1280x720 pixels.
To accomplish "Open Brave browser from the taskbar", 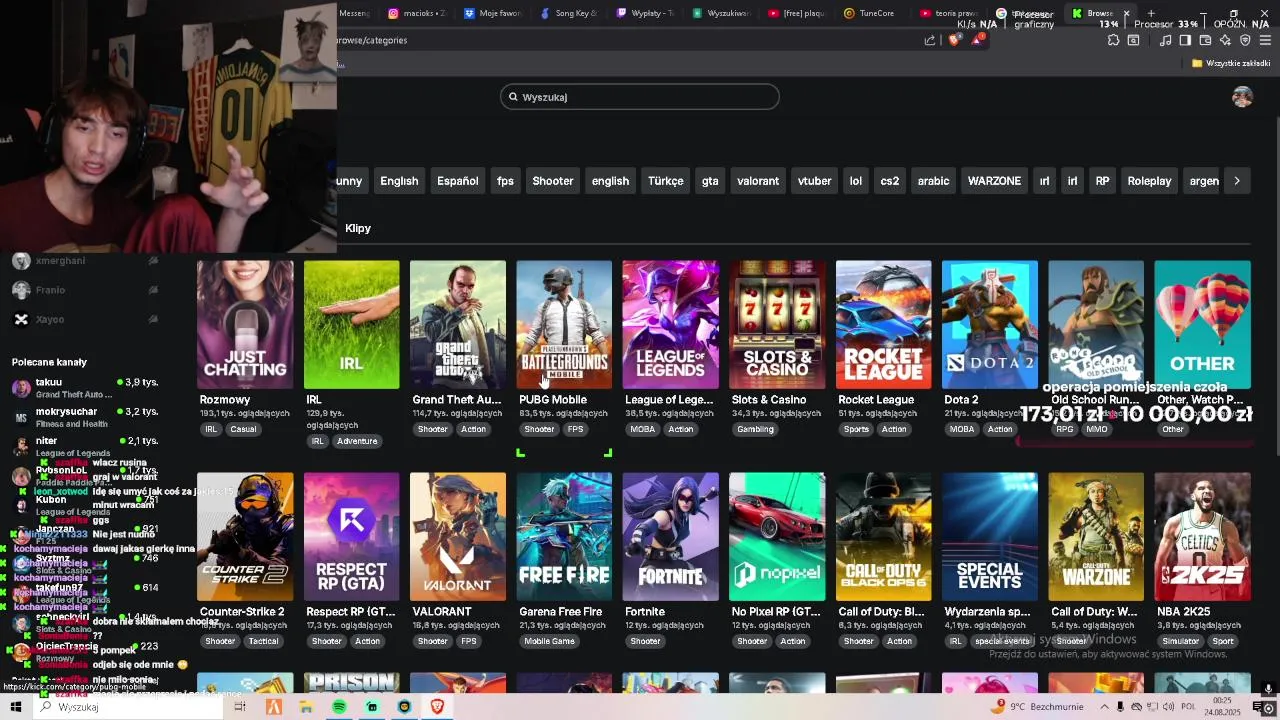I will (437, 707).
